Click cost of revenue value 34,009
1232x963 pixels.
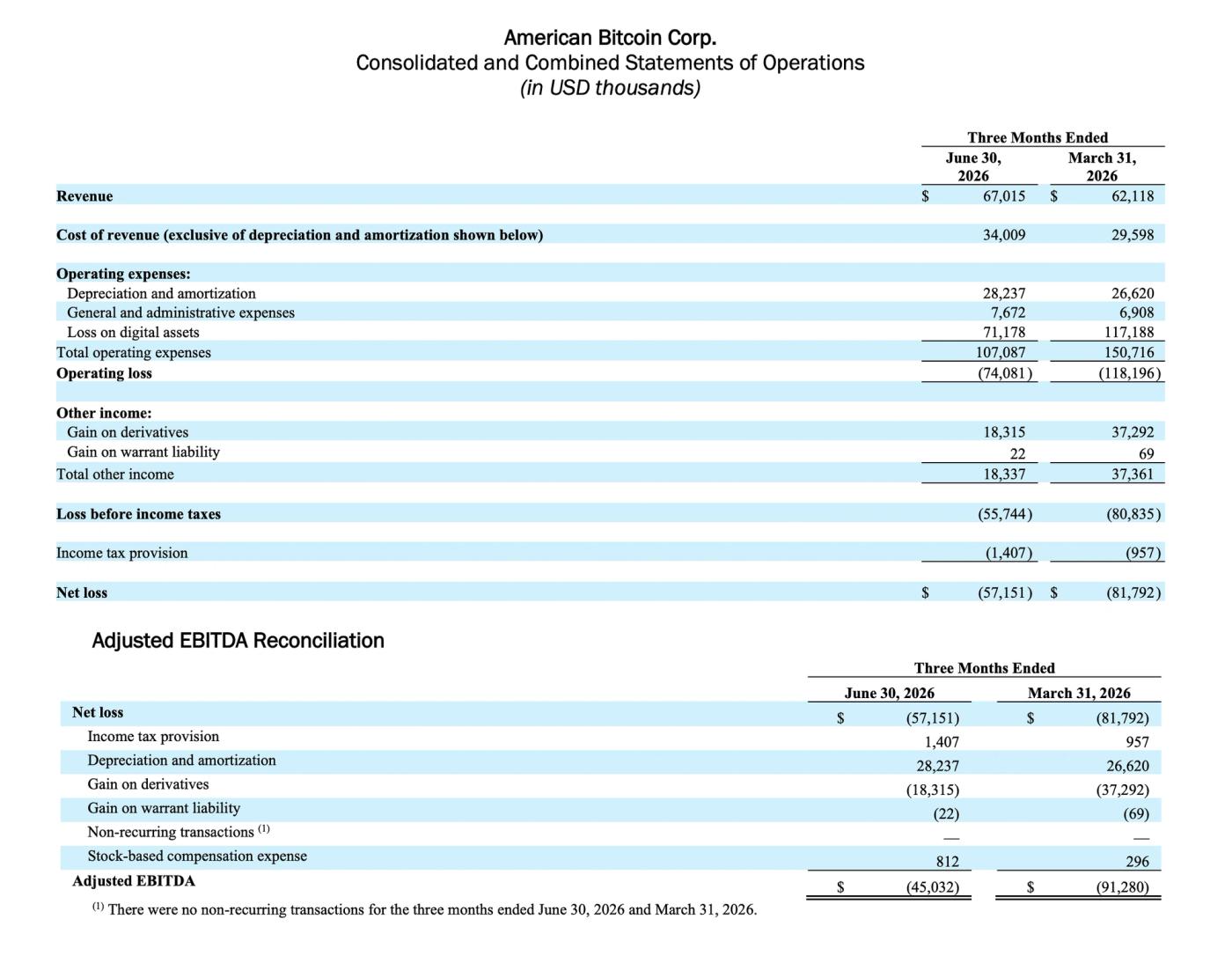point(1004,235)
